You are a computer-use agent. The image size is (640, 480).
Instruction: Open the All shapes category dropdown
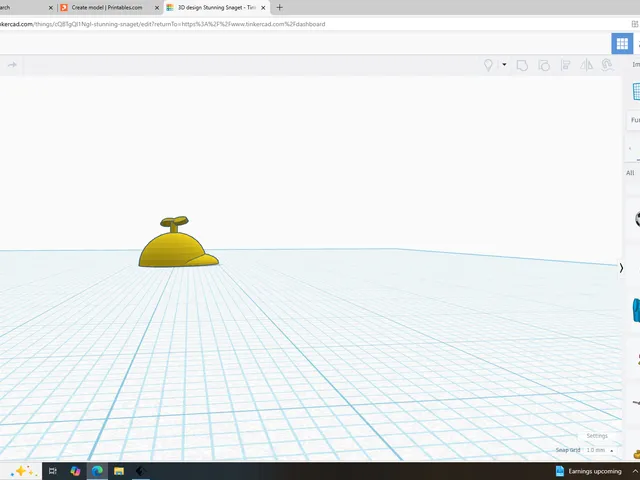click(x=631, y=173)
